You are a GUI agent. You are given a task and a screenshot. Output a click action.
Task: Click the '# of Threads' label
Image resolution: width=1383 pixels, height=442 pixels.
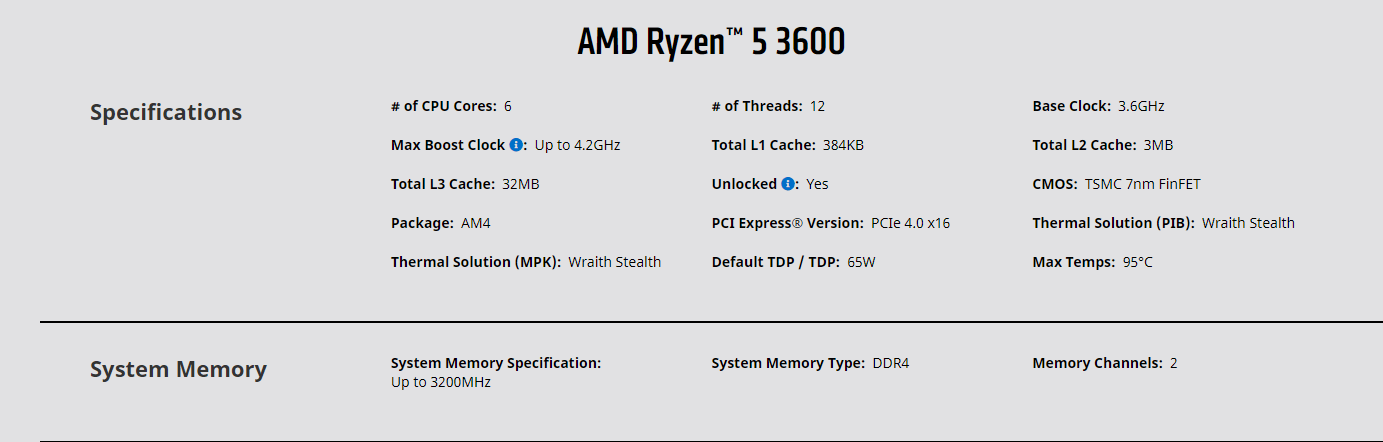[757, 106]
